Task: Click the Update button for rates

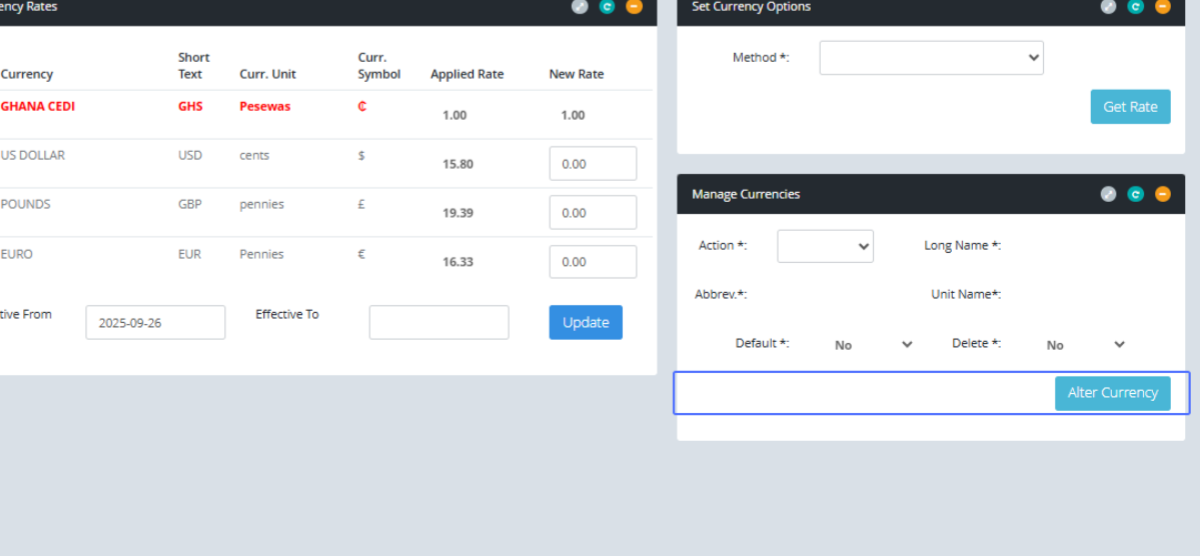Action: [x=585, y=322]
